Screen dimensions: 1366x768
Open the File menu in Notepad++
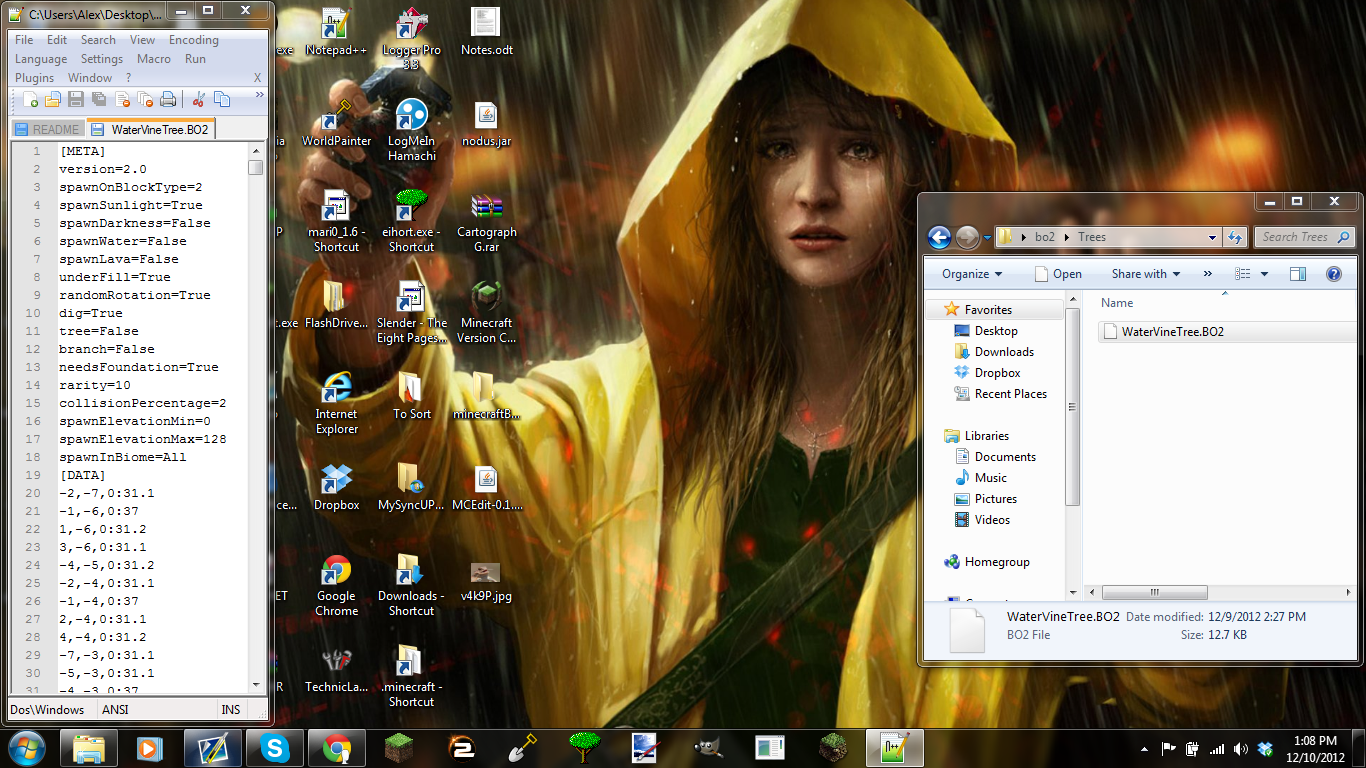pos(24,40)
